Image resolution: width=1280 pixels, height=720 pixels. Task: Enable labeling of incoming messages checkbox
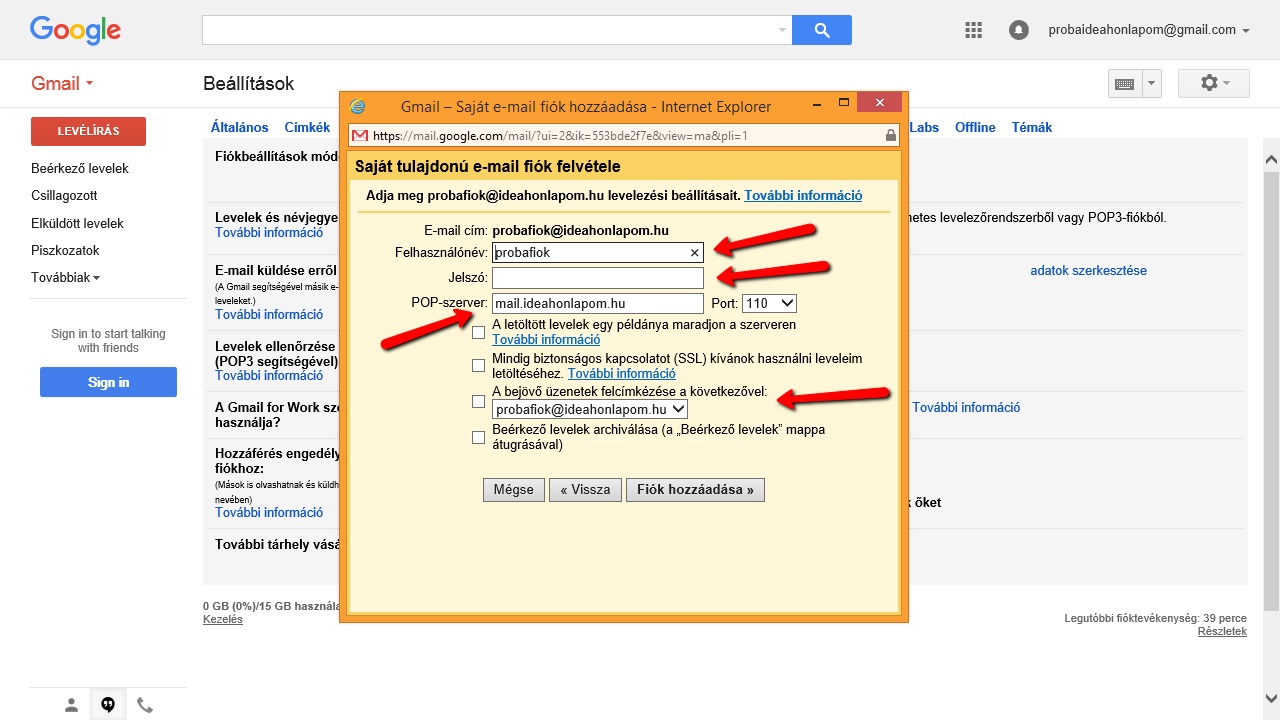(x=479, y=402)
